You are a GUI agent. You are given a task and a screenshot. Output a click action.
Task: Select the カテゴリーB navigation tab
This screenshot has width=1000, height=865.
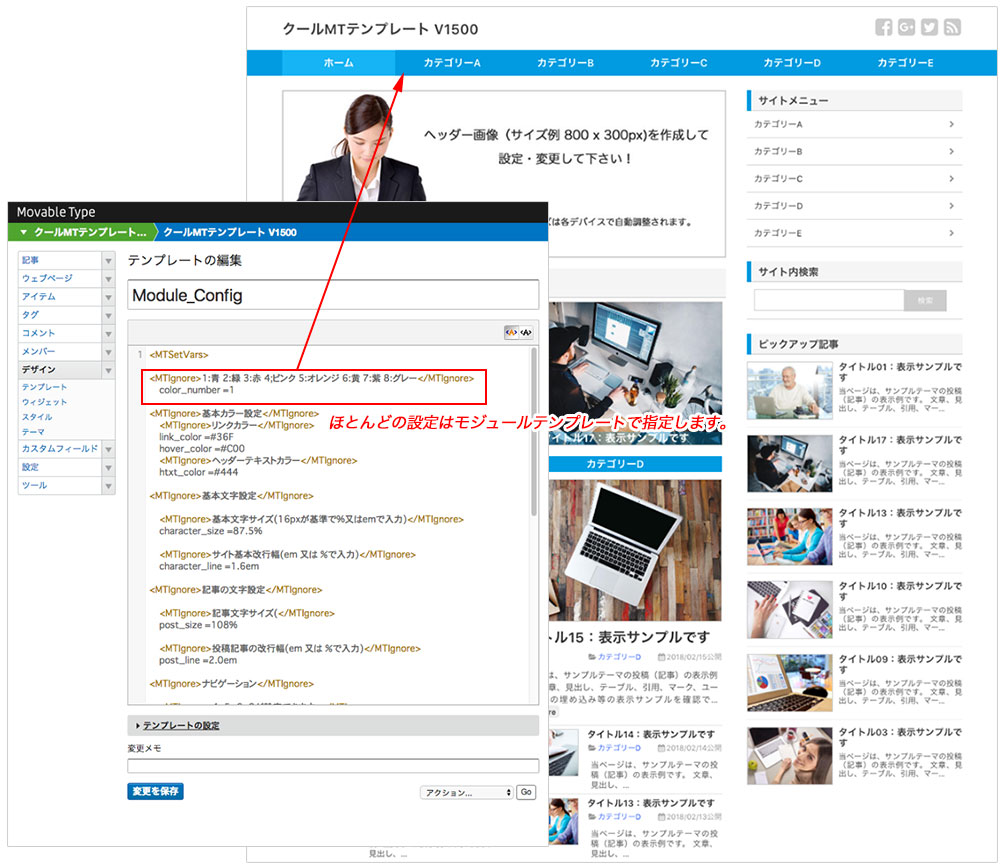(566, 63)
